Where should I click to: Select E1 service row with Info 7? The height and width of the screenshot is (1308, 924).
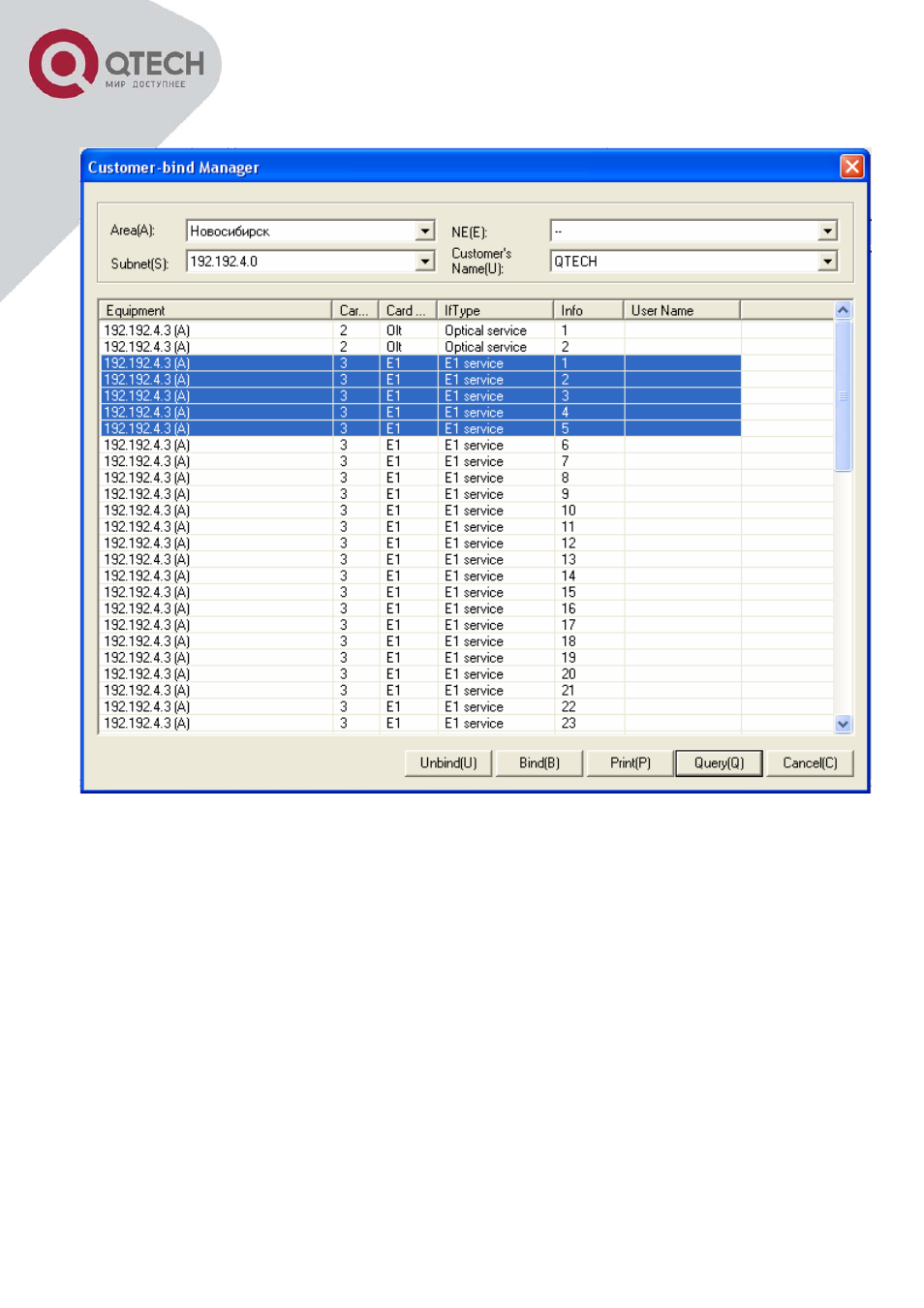[420, 461]
